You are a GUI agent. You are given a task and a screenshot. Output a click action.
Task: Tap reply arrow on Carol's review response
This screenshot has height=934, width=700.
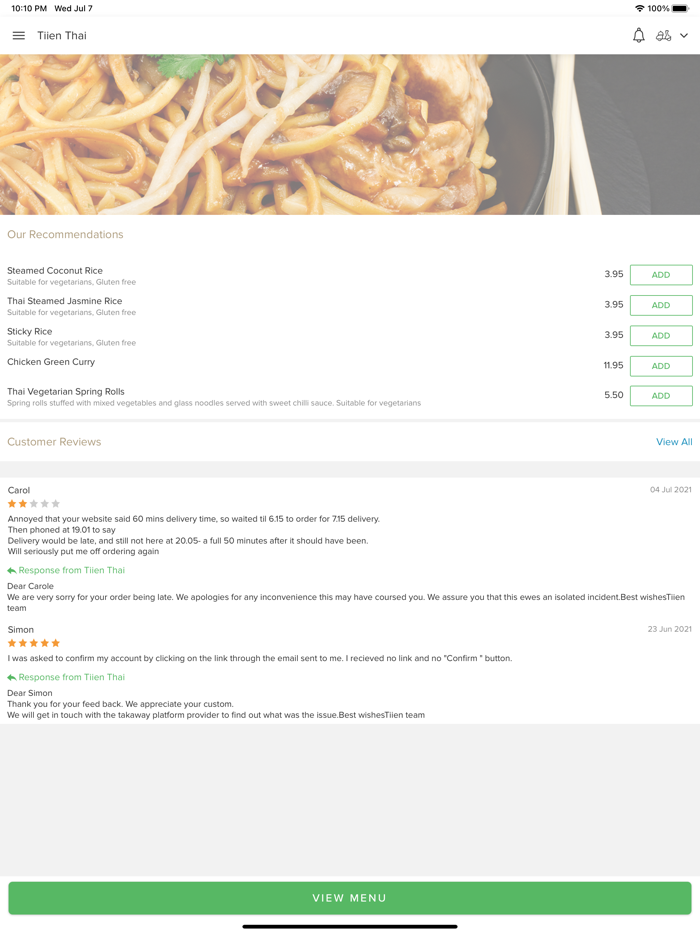[12, 571]
